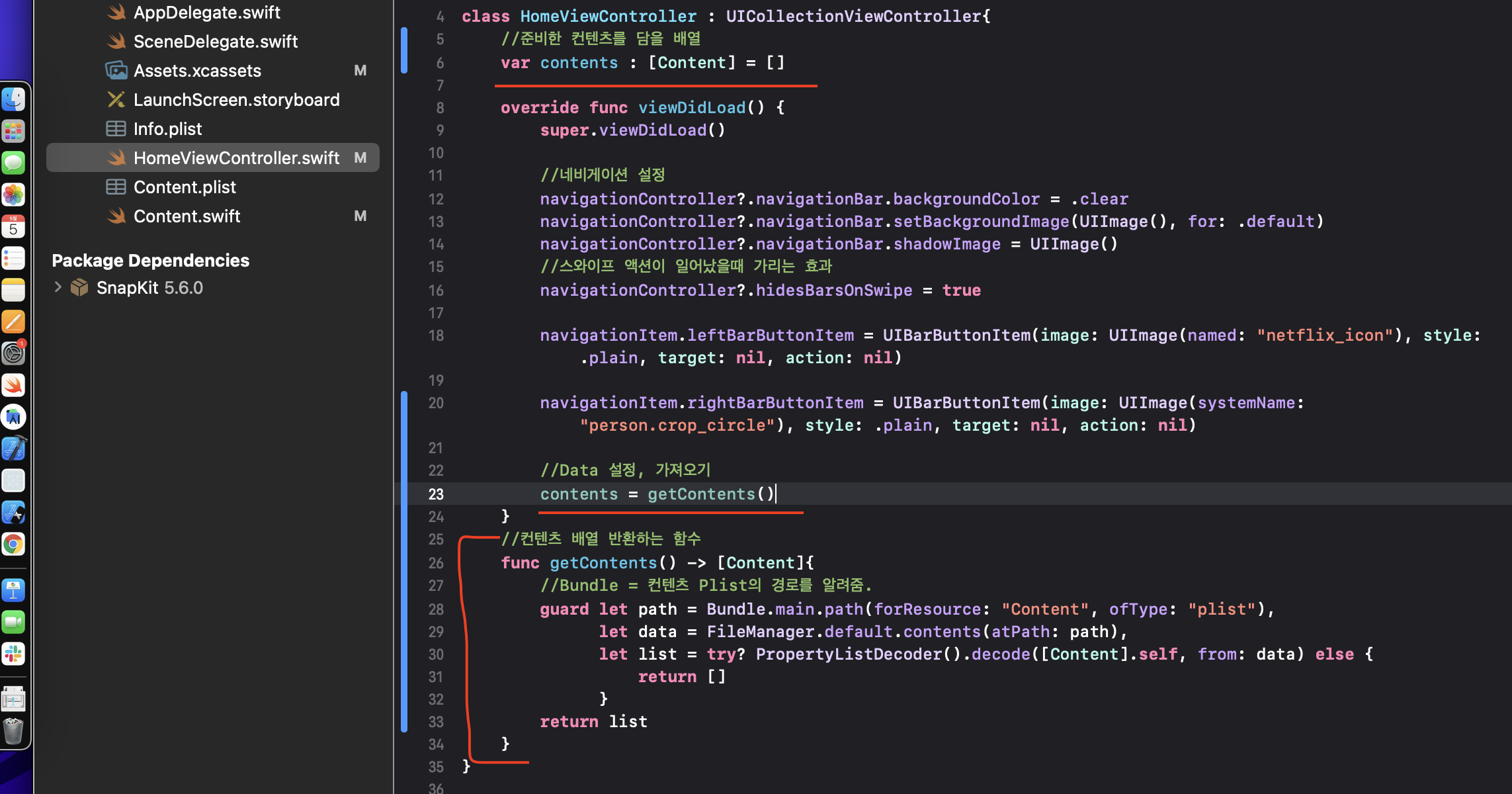
Task: Select SceneDelegate.swift file
Action: tap(215, 42)
